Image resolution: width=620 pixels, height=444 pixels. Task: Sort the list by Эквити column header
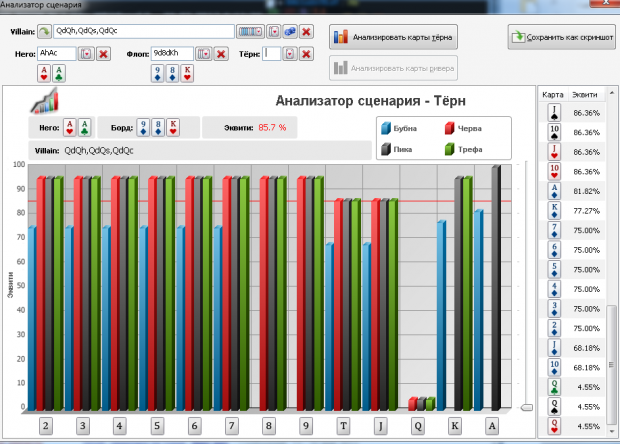point(585,94)
